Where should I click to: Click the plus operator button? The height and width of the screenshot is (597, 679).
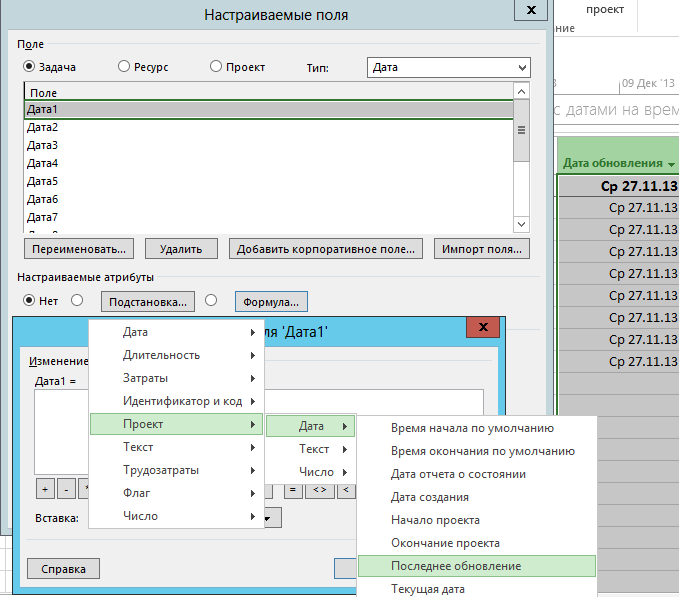45,489
